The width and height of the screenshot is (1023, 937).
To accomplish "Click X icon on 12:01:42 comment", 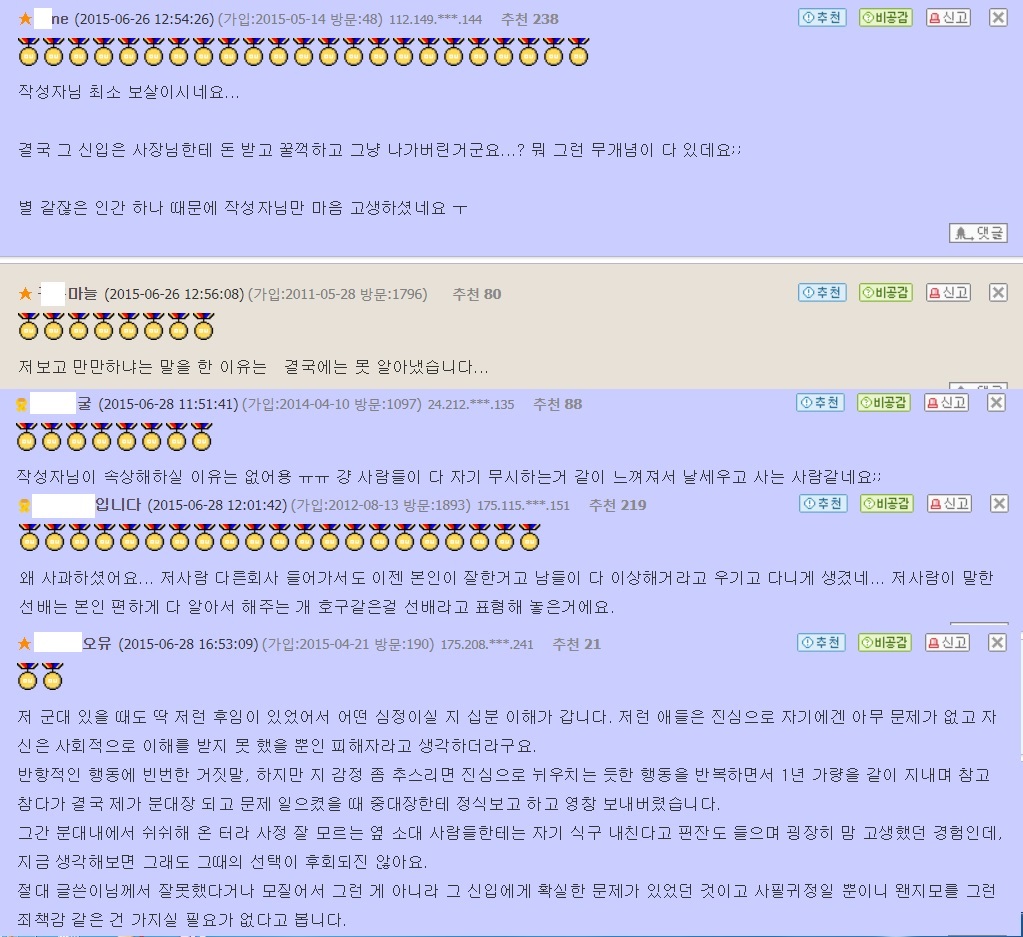I will pyautogui.click(x=999, y=503).
